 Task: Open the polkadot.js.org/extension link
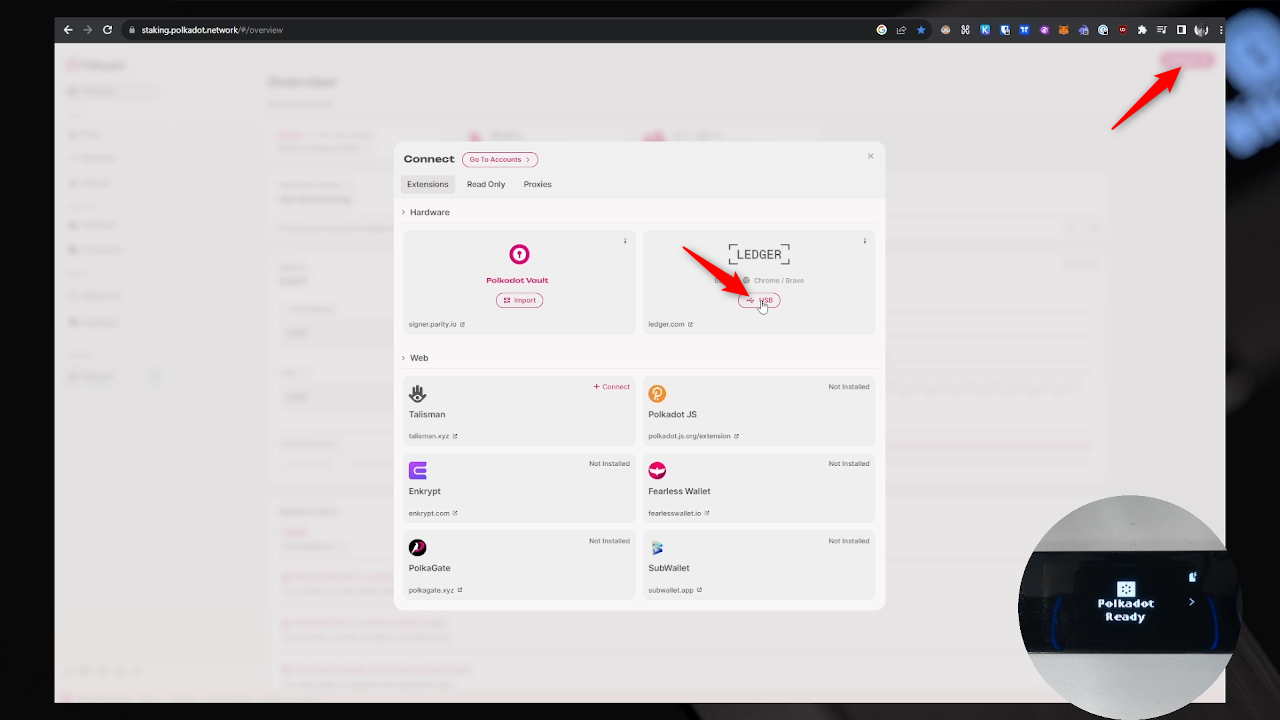(x=693, y=436)
